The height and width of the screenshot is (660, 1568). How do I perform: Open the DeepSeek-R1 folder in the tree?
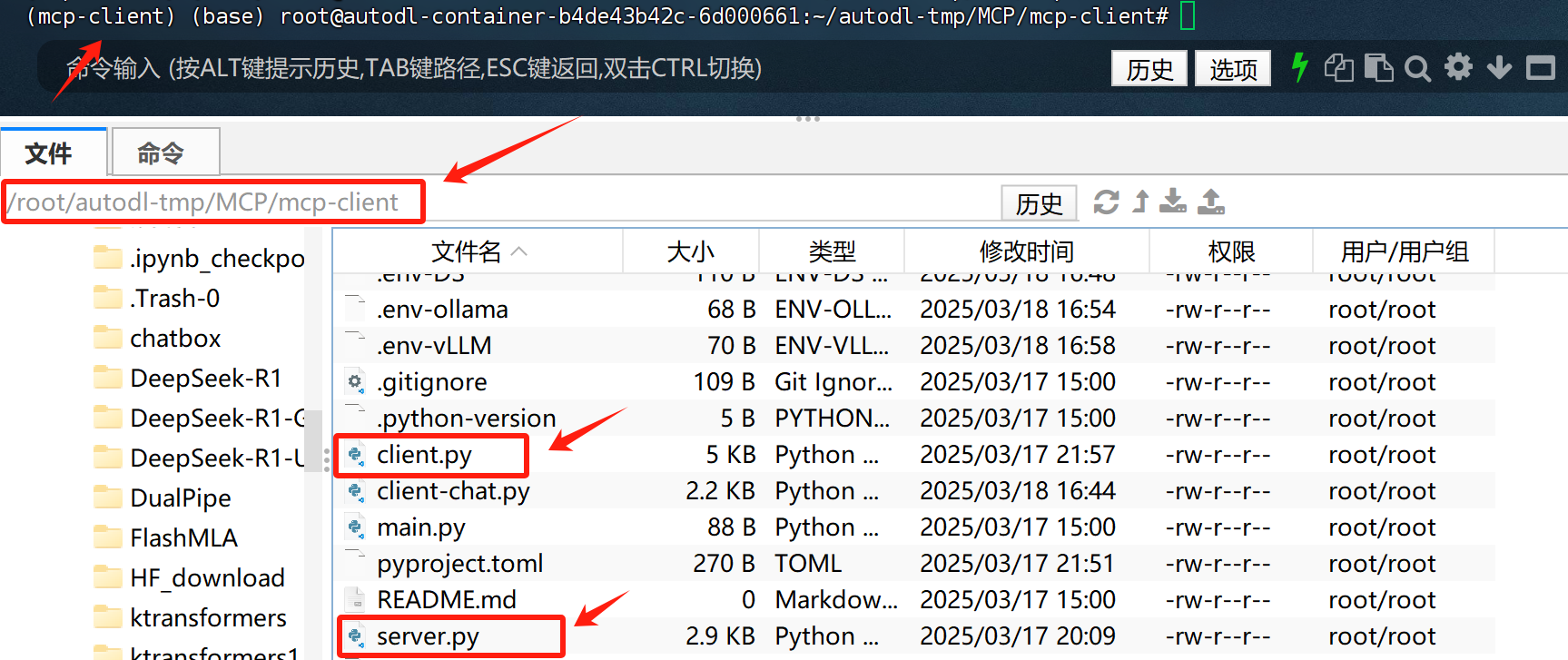[x=206, y=378]
